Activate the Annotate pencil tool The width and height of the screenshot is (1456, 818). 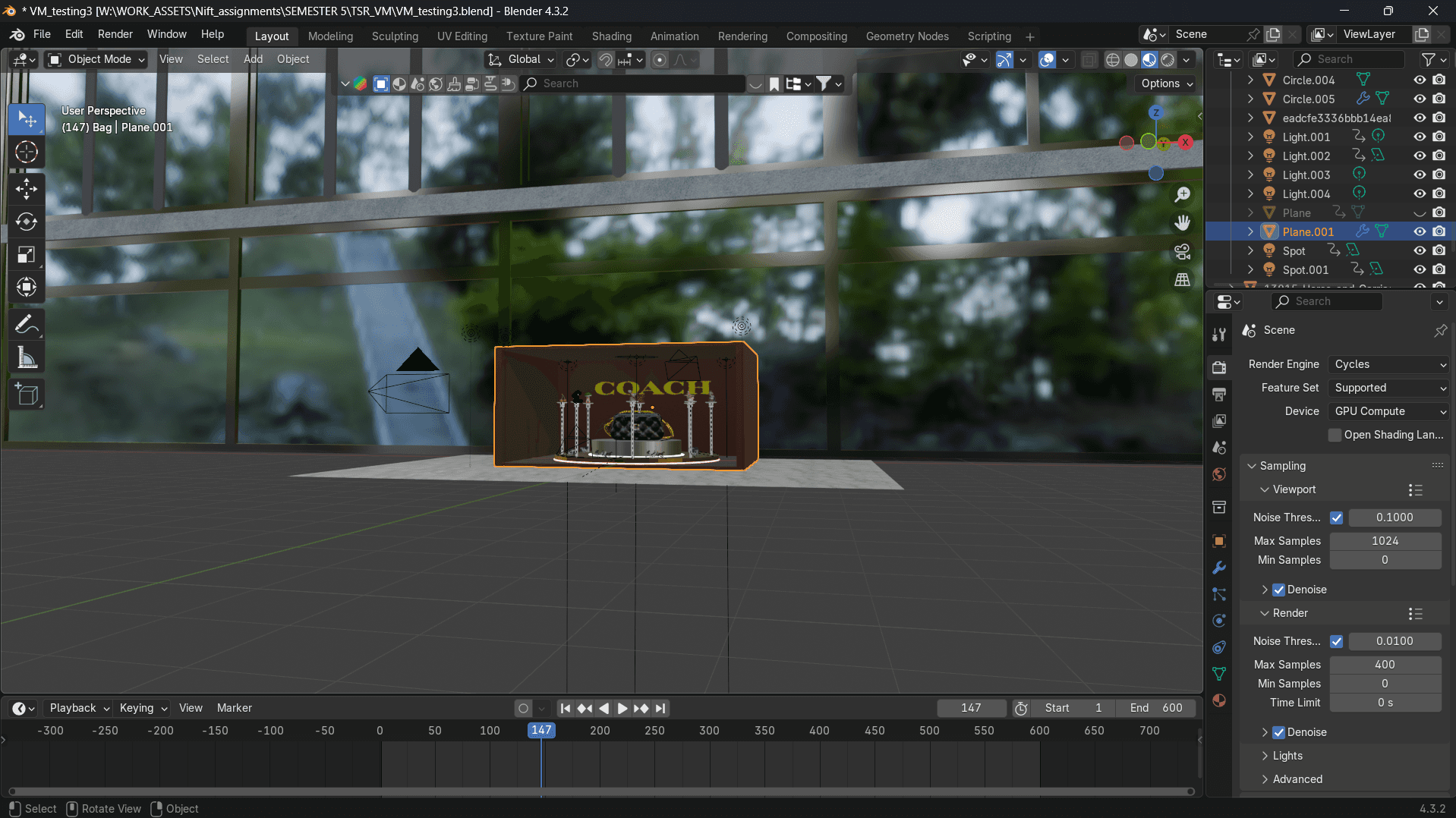coord(27,325)
